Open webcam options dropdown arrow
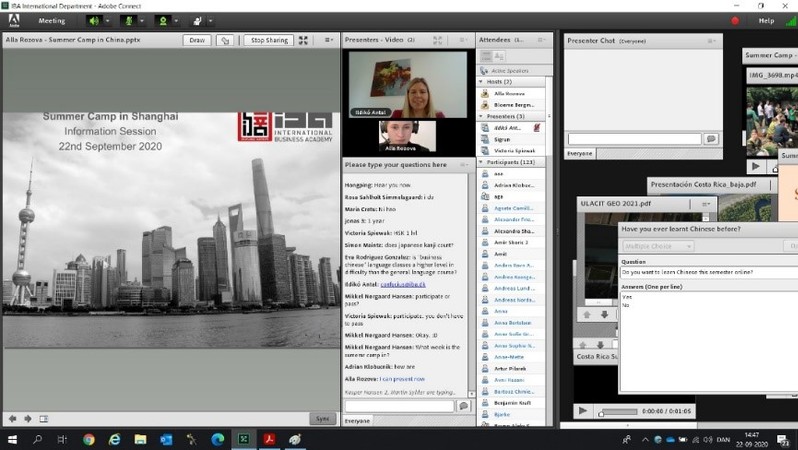This screenshot has width=798, height=450. point(176,21)
